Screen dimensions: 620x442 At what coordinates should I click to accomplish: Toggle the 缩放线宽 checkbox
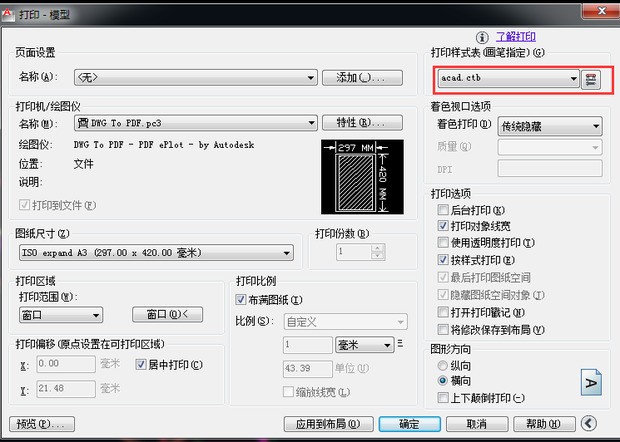point(288,392)
